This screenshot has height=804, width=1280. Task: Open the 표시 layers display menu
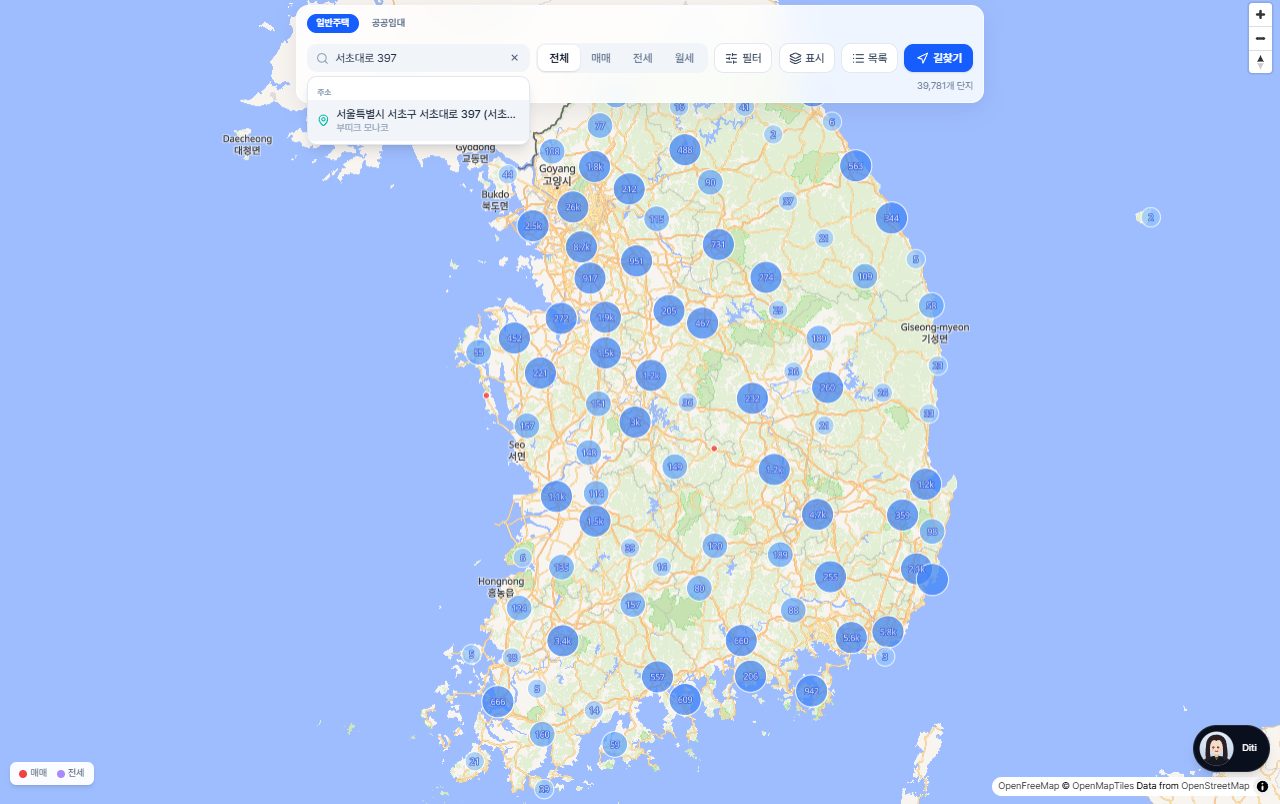coord(807,58)
